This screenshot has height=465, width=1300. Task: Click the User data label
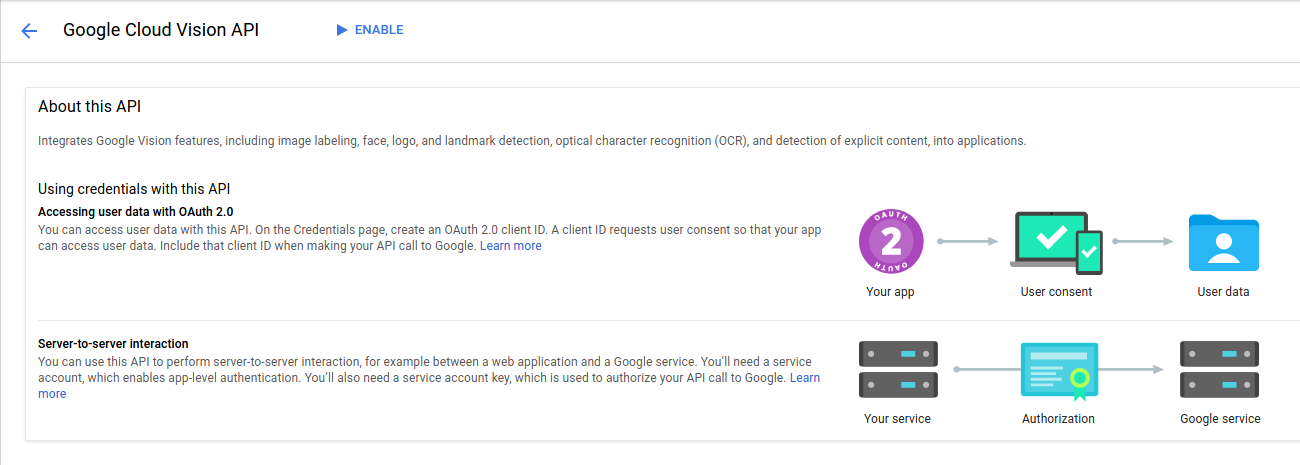pyautogui.click(x=1223, y=292)
